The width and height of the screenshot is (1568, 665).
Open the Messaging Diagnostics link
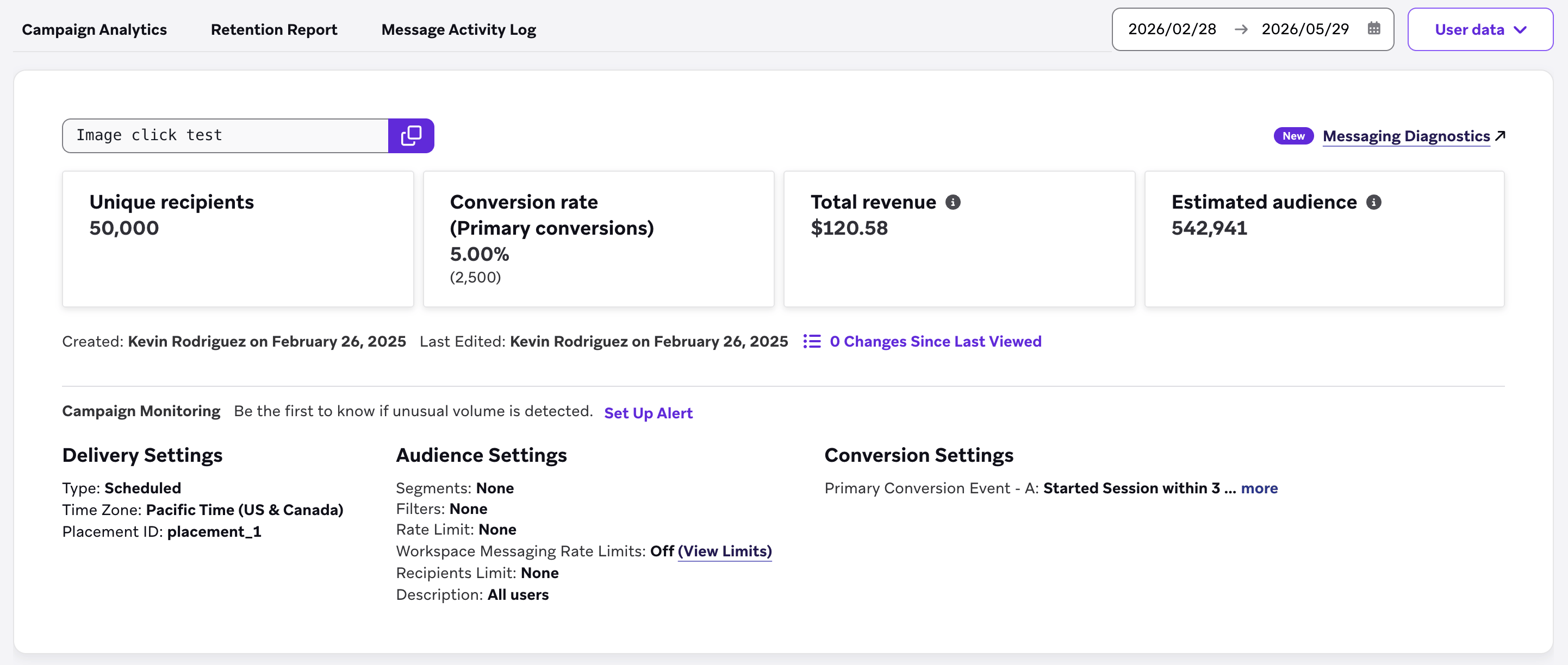(1406, 136)
